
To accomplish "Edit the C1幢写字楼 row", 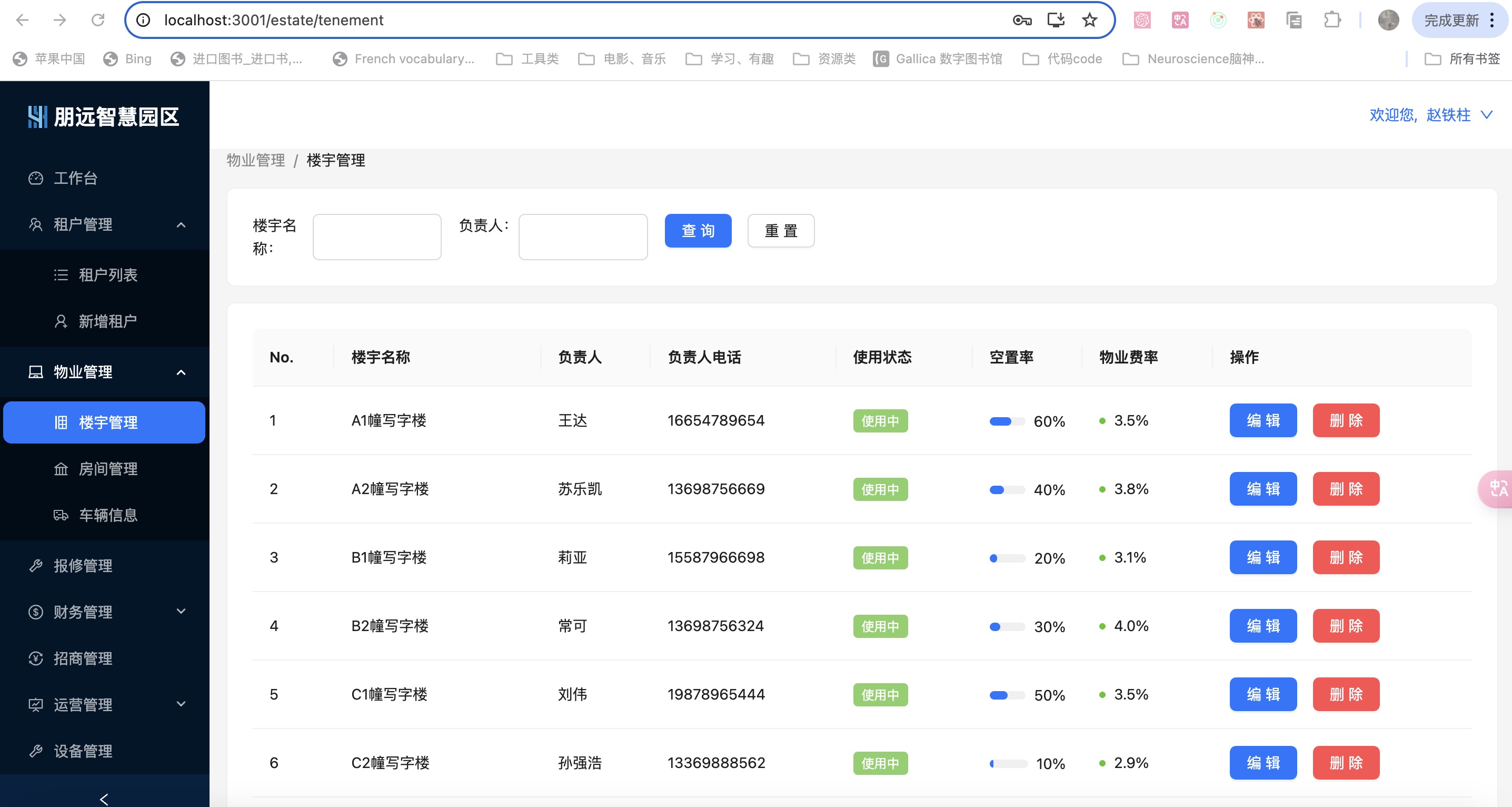I will (1263, 694).
